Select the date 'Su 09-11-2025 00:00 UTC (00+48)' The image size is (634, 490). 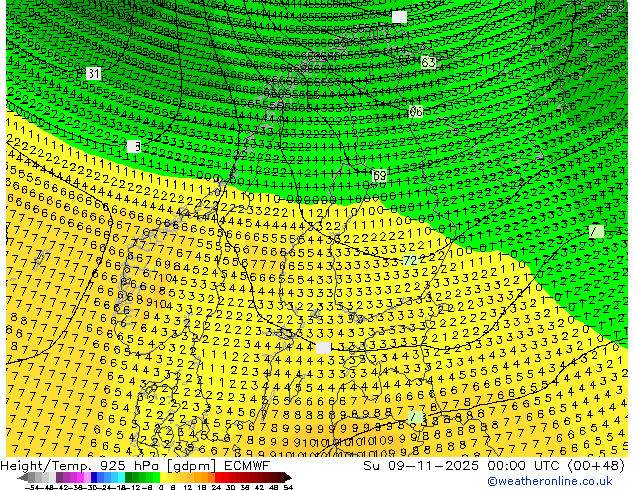[x=494, y=466]
